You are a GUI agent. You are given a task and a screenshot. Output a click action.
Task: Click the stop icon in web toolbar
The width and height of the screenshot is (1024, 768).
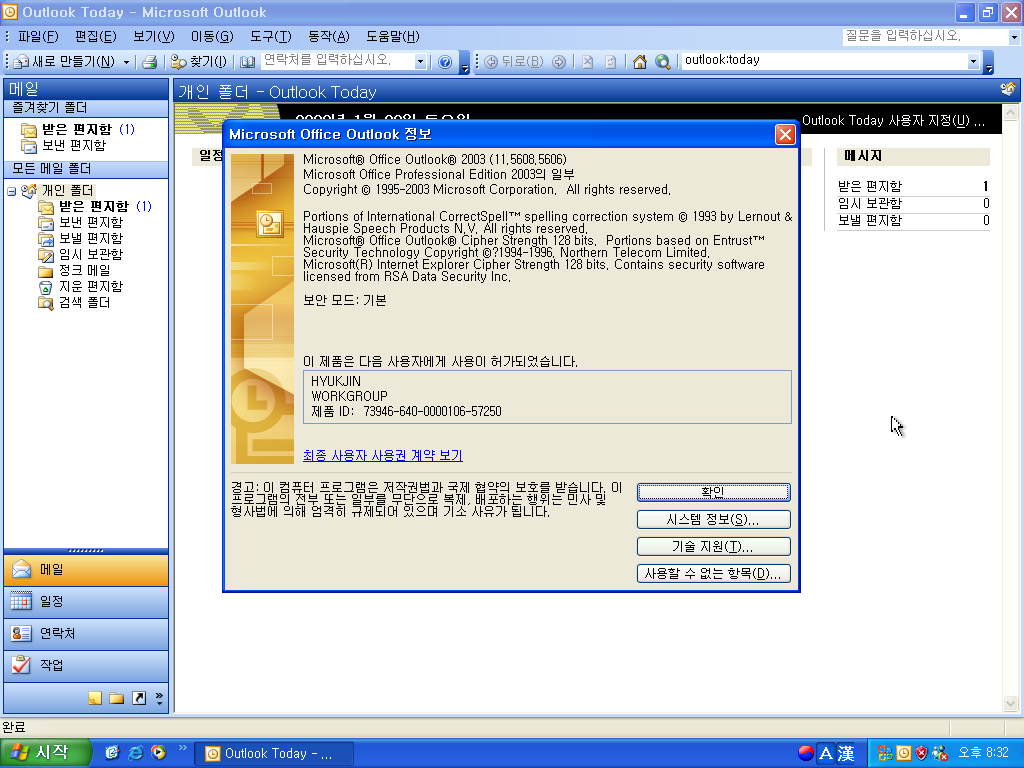588,62
